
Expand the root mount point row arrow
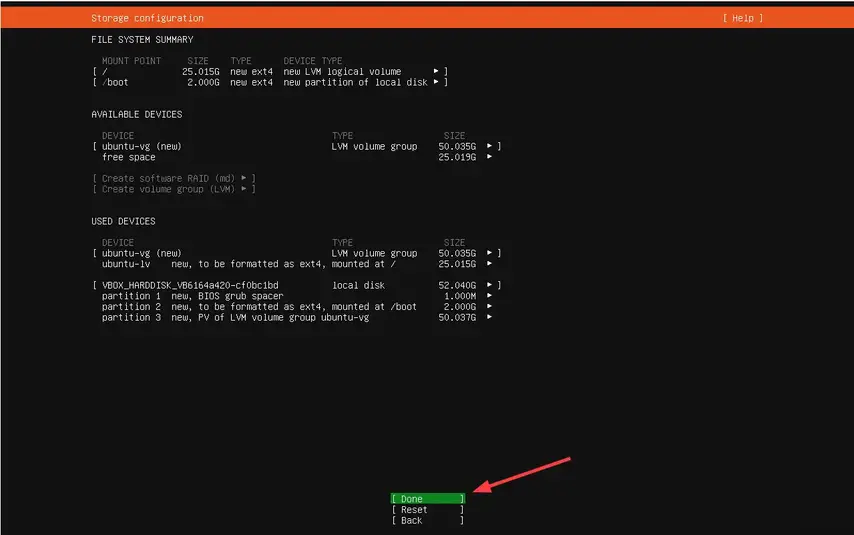pyautogui.click(x=436, y=72)
